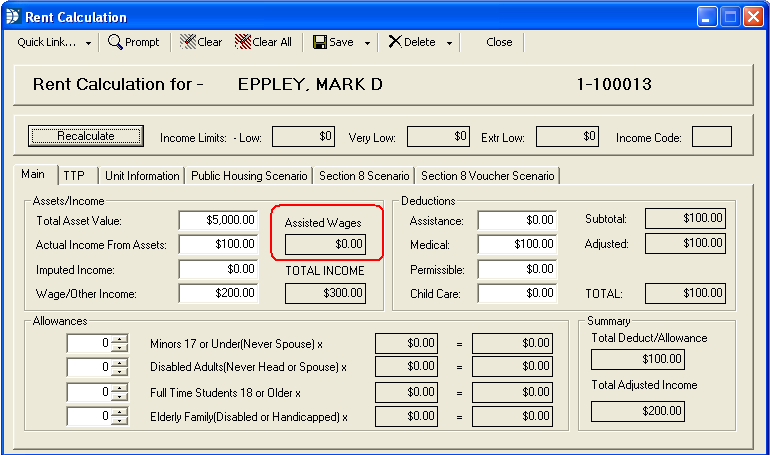
Task: Click Close in the toolbar
Action: pos(499,42)
